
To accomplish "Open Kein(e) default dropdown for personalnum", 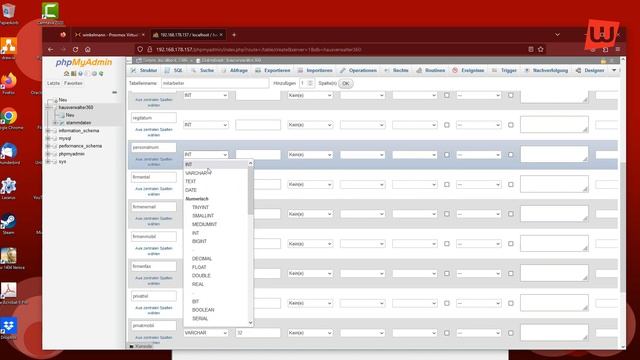I will click(310, 155).
